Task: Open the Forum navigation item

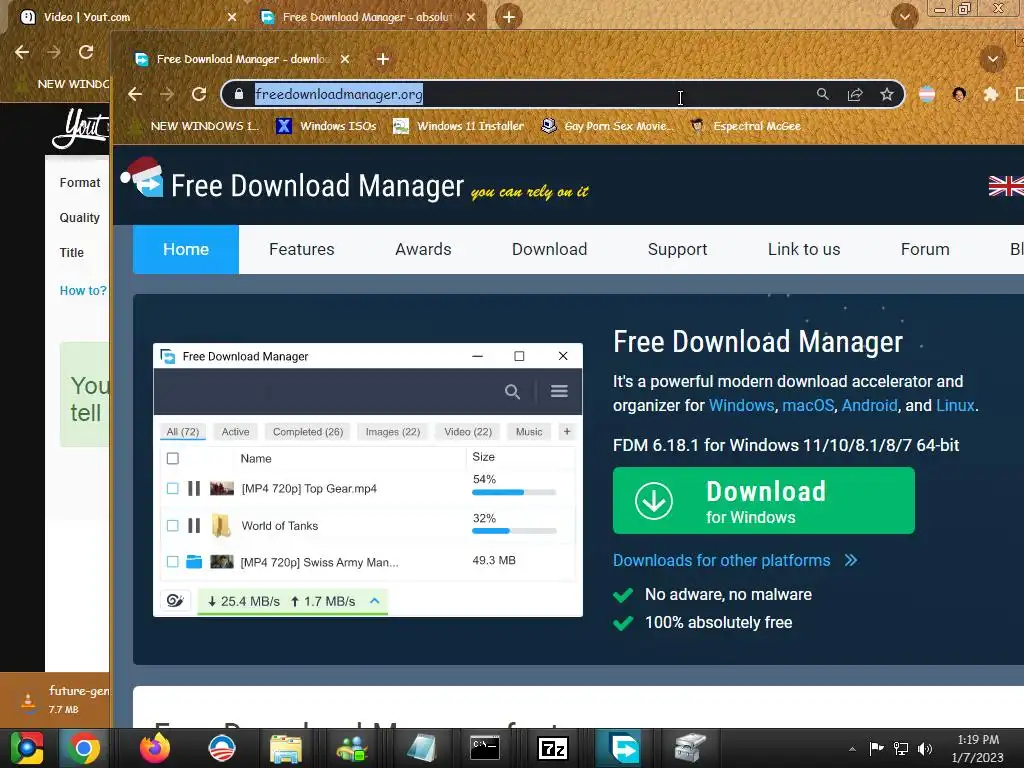Action: 925,249
